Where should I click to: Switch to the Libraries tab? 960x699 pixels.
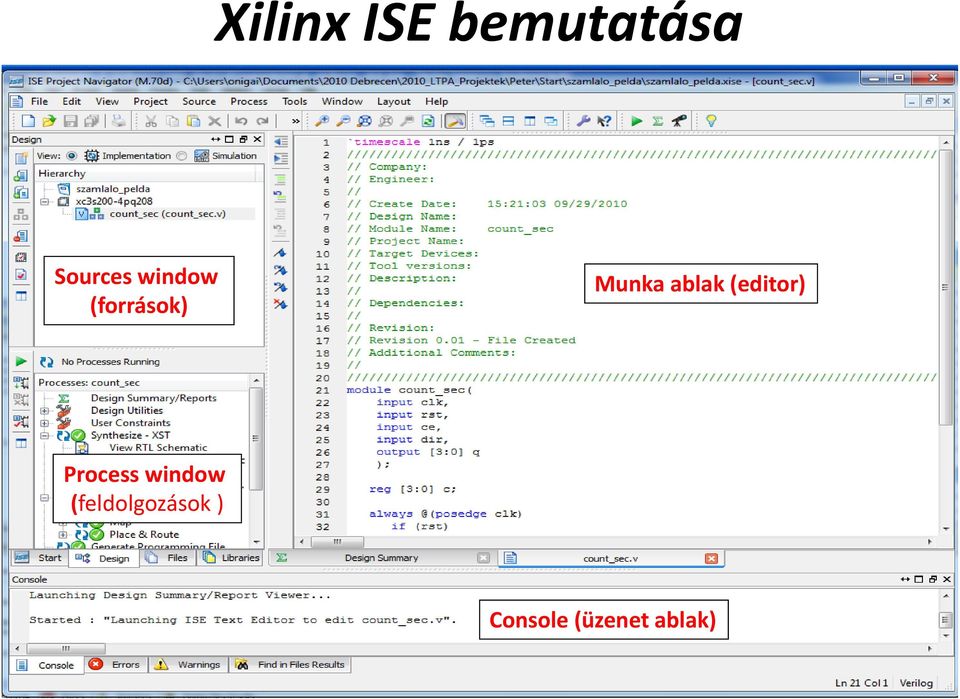(230, 558)
